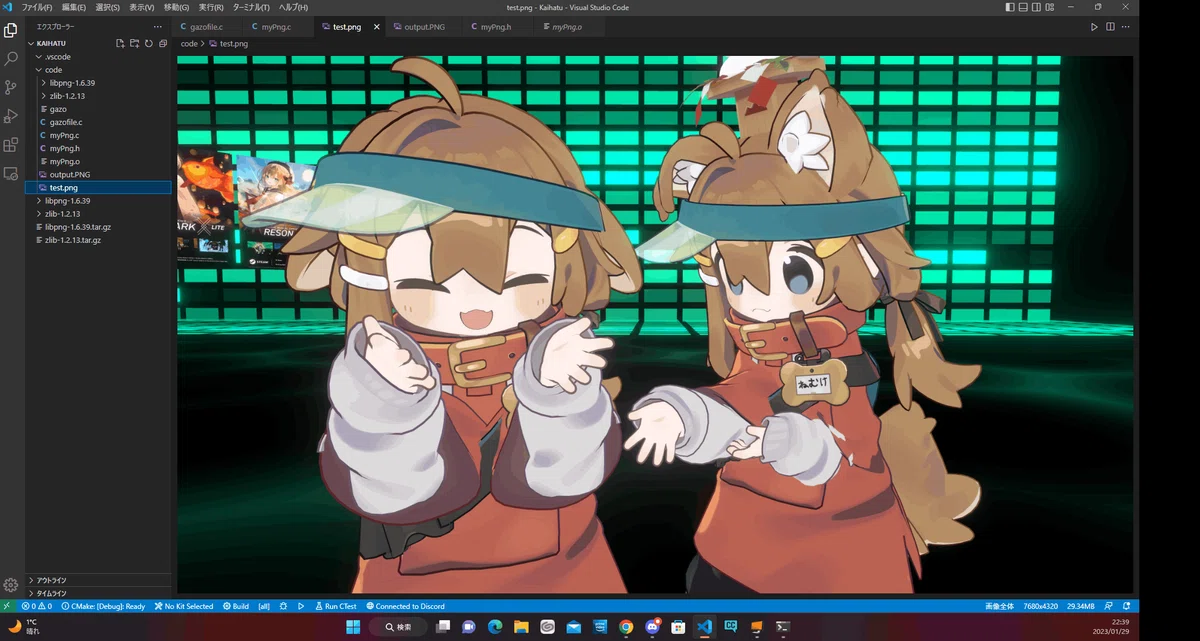Image resolution: width=1200 pixels, height=641 pixels.
Task: Click CMake: [Debug]: Ready status
Action: [x=103, y=606]
